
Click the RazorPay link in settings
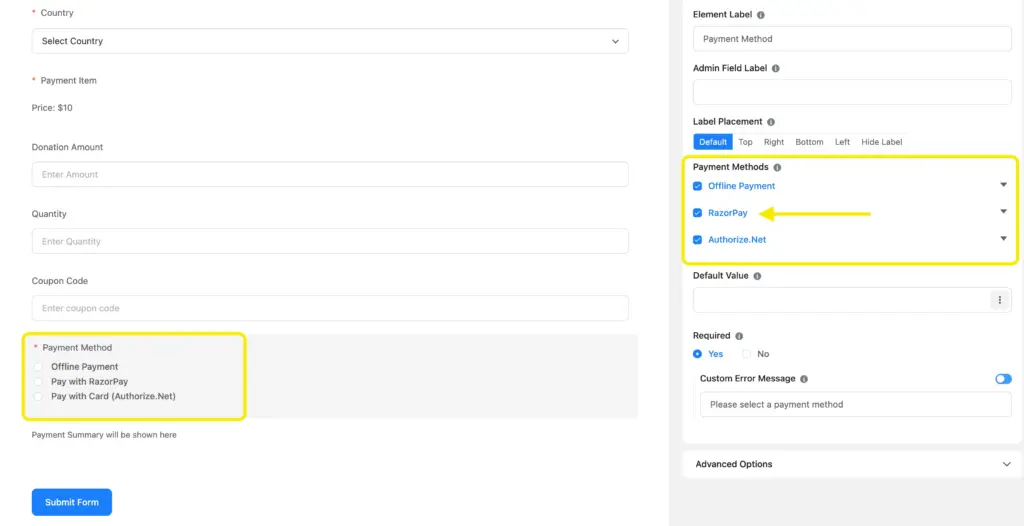click(x=728, y=213)
